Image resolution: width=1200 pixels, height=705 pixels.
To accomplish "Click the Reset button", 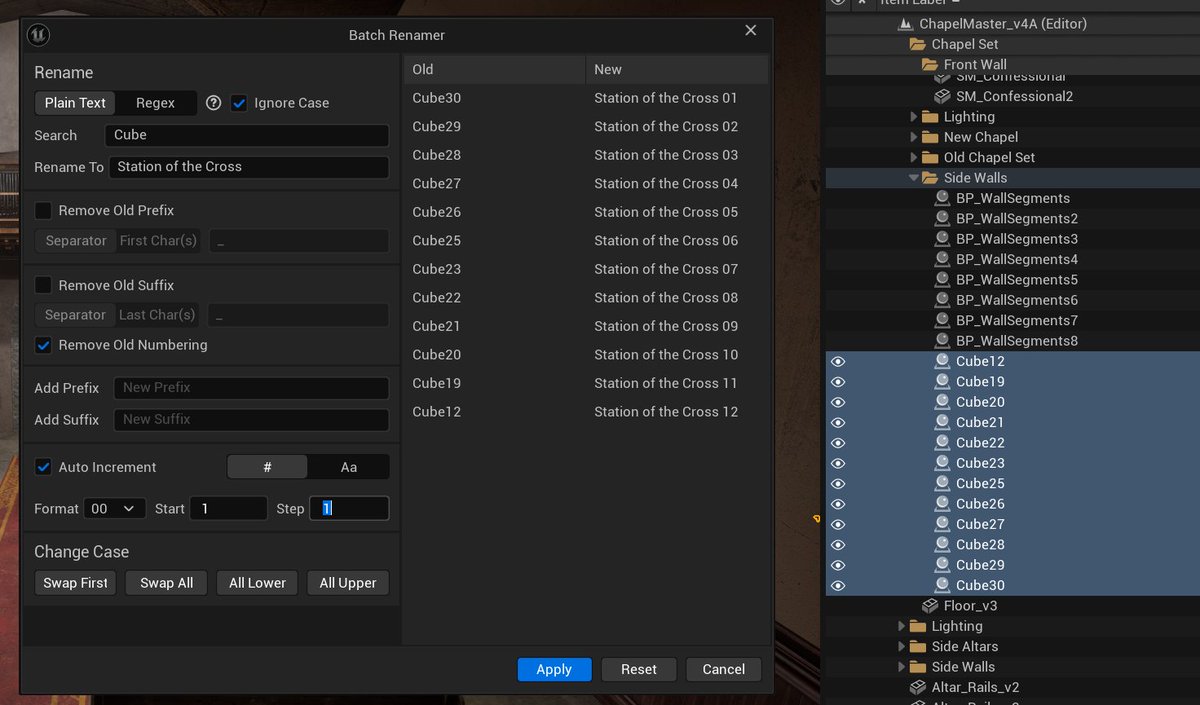I will [639, 669].
